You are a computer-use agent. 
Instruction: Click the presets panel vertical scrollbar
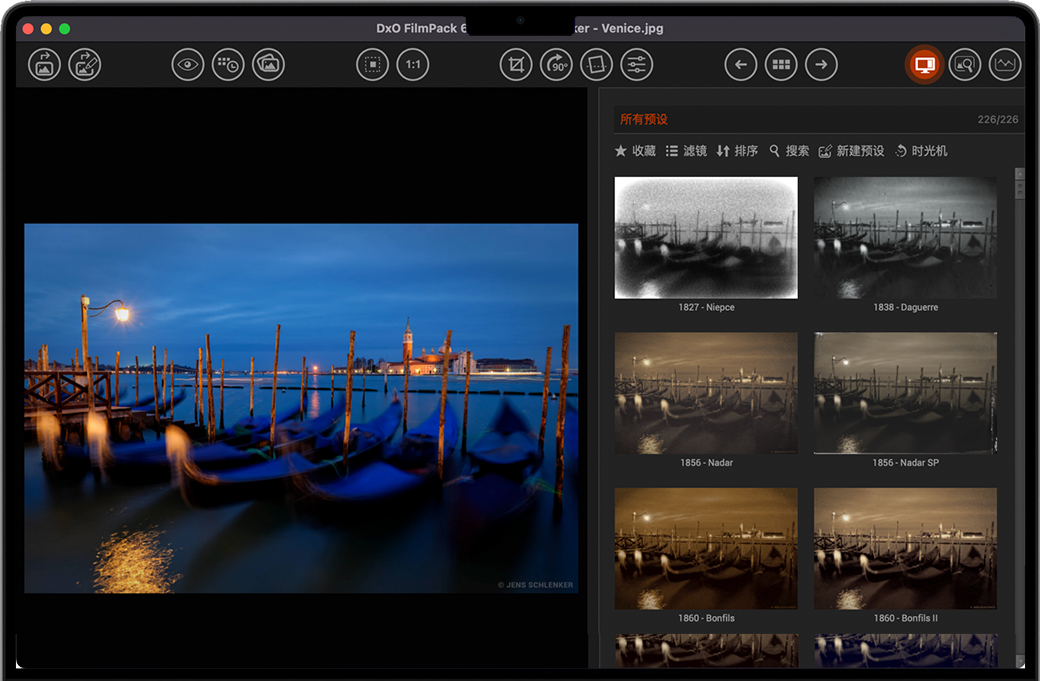pos(1019,400)
